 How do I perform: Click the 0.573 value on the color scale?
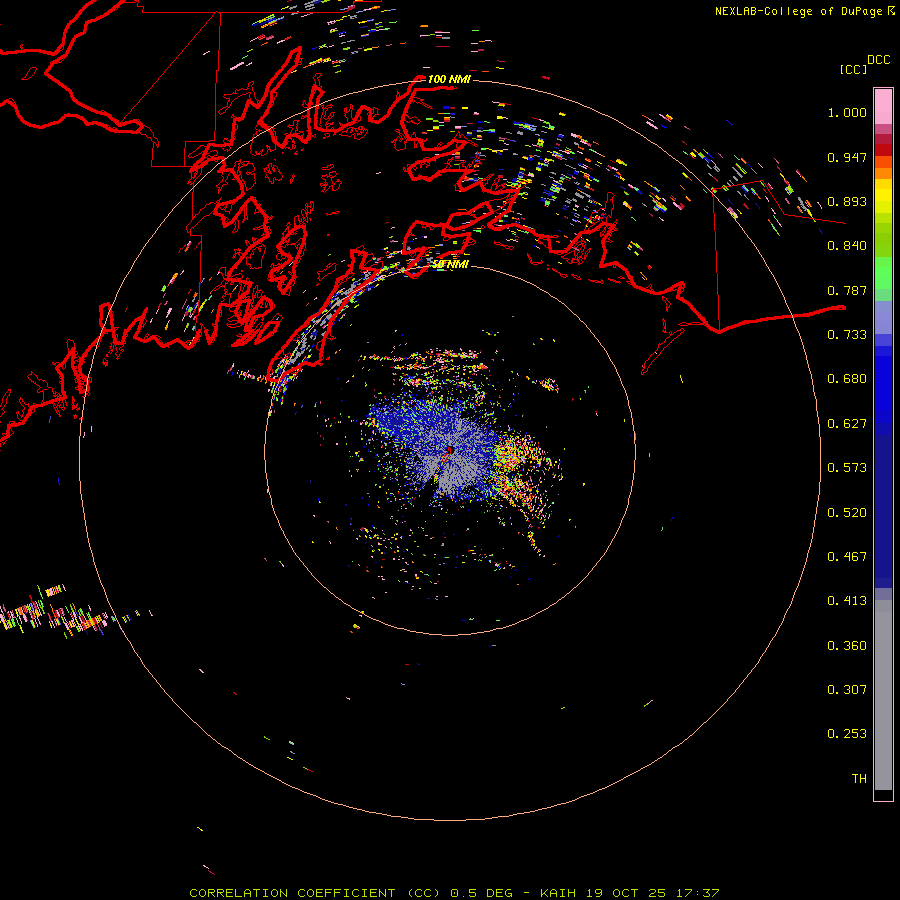[847, 468]
